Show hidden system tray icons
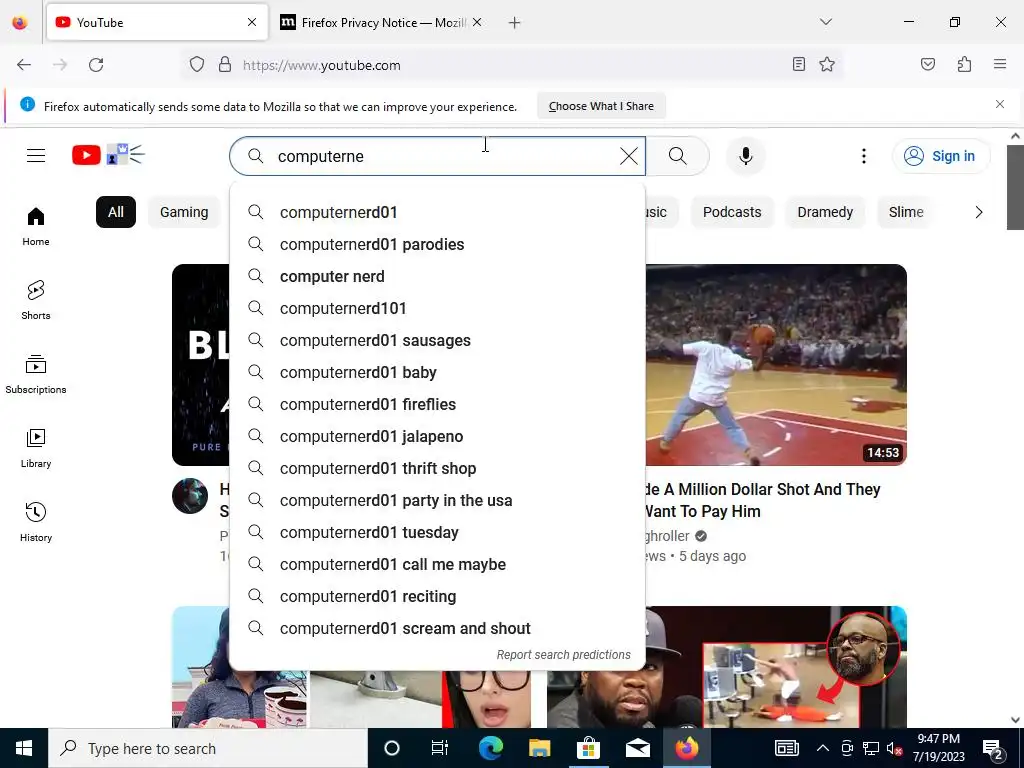The image size is (1024, 768). (823, 748)
